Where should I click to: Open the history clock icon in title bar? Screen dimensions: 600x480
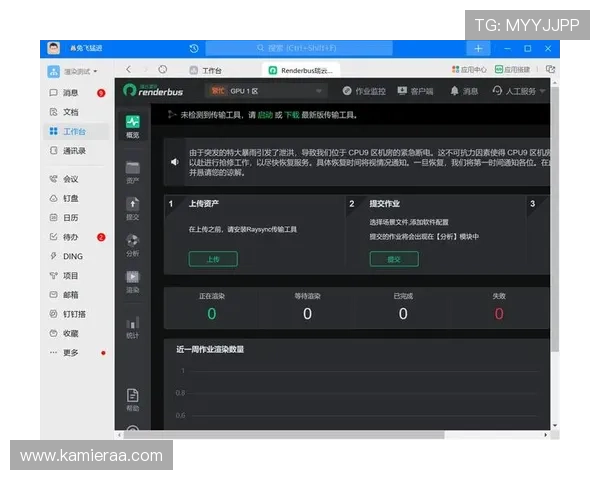(x=194, y=48)
